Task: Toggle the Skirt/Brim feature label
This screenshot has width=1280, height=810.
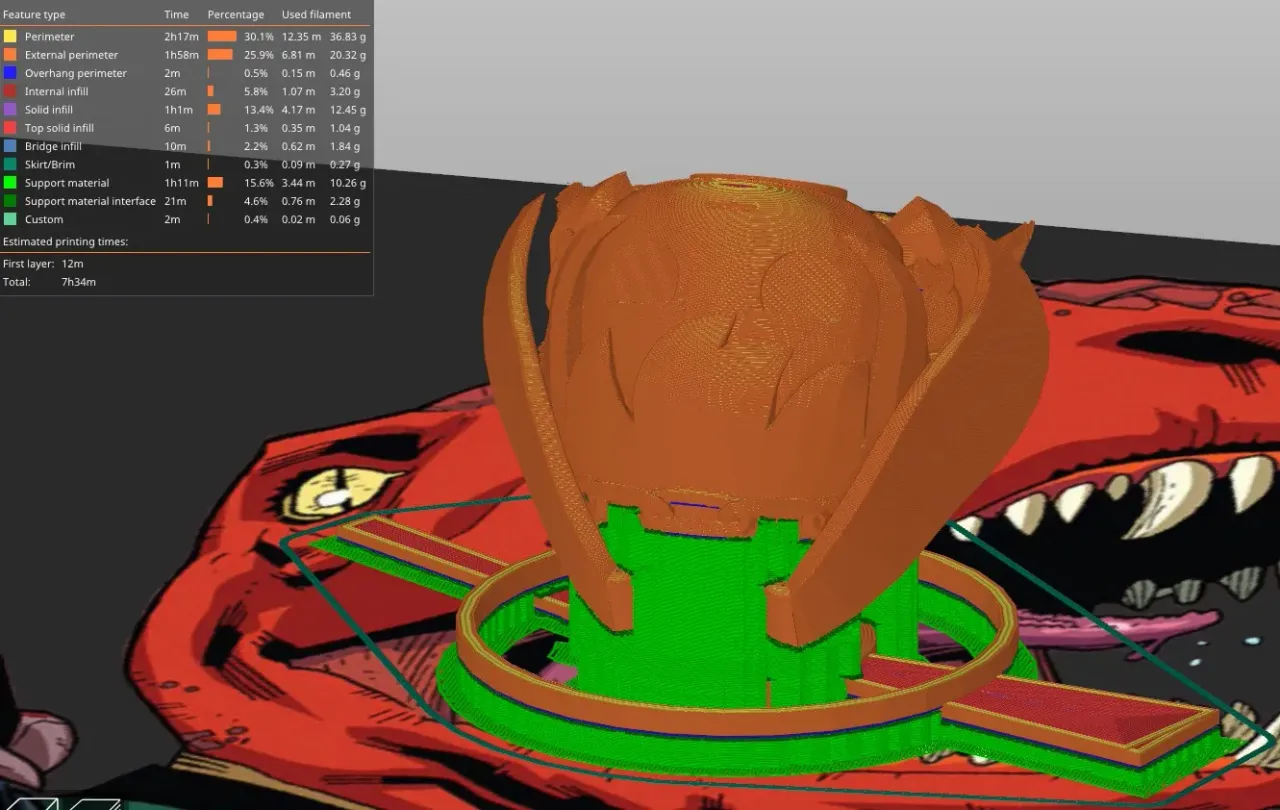Action: 50,164
